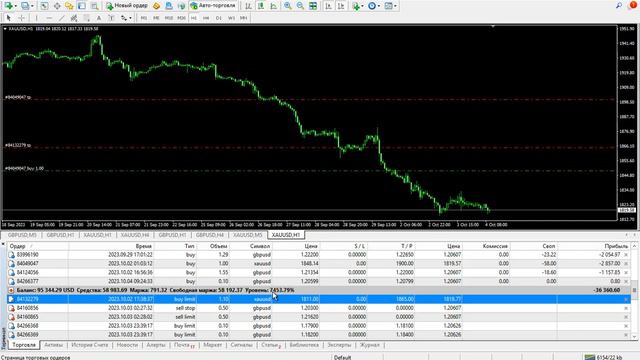Image resolution: width=640 pixels, height=360 pixels.
Task: Select the pending order 84132279 row
Action: [x=319, y=299]
